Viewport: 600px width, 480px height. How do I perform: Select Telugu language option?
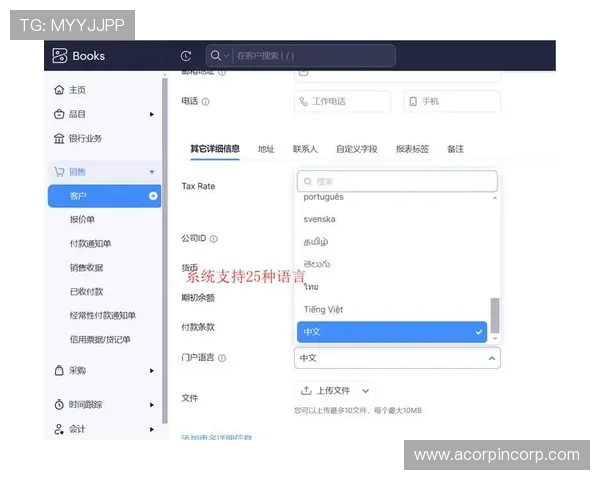click(317, 264)
